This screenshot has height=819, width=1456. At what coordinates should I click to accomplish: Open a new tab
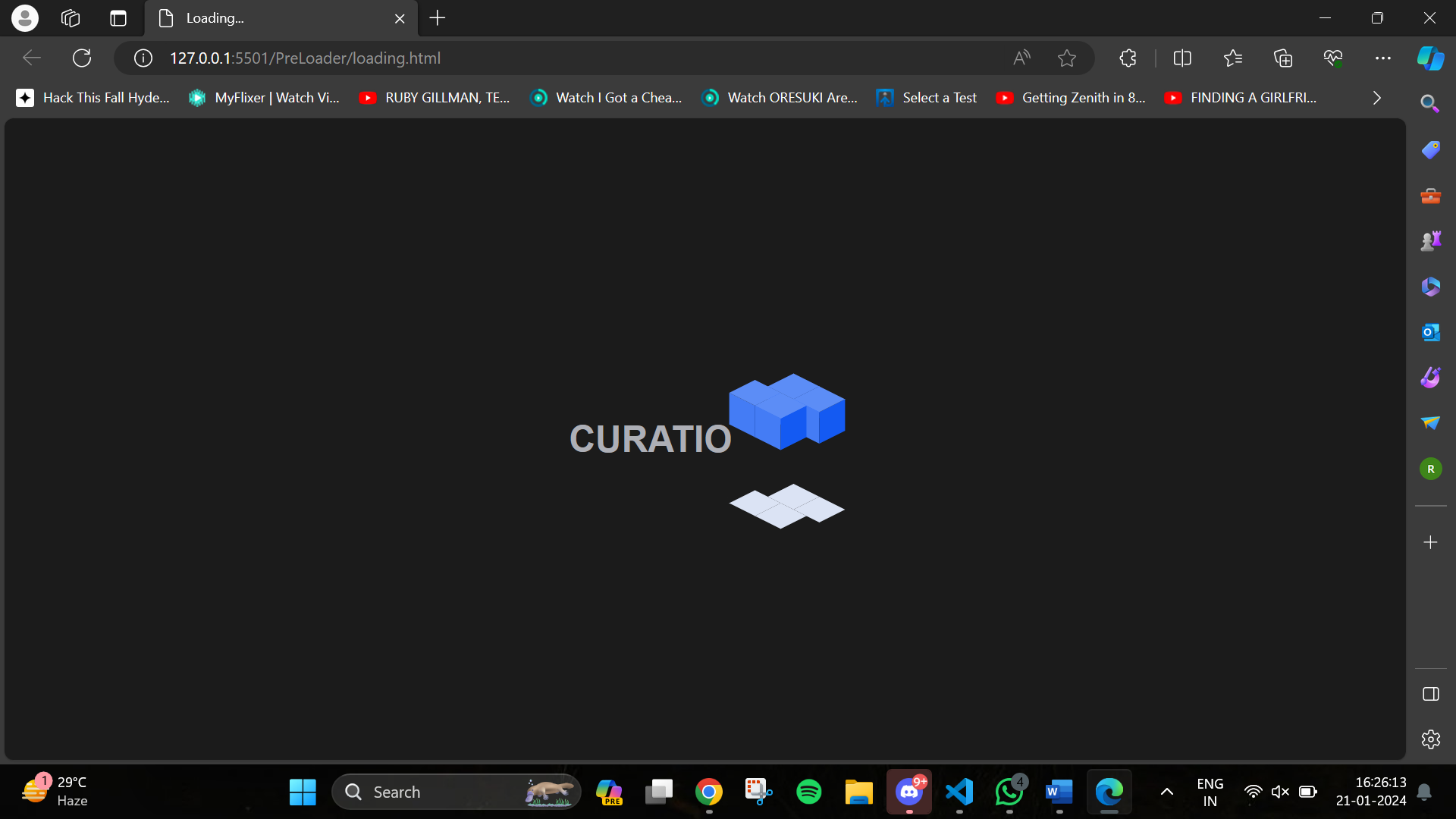[438, 18]
